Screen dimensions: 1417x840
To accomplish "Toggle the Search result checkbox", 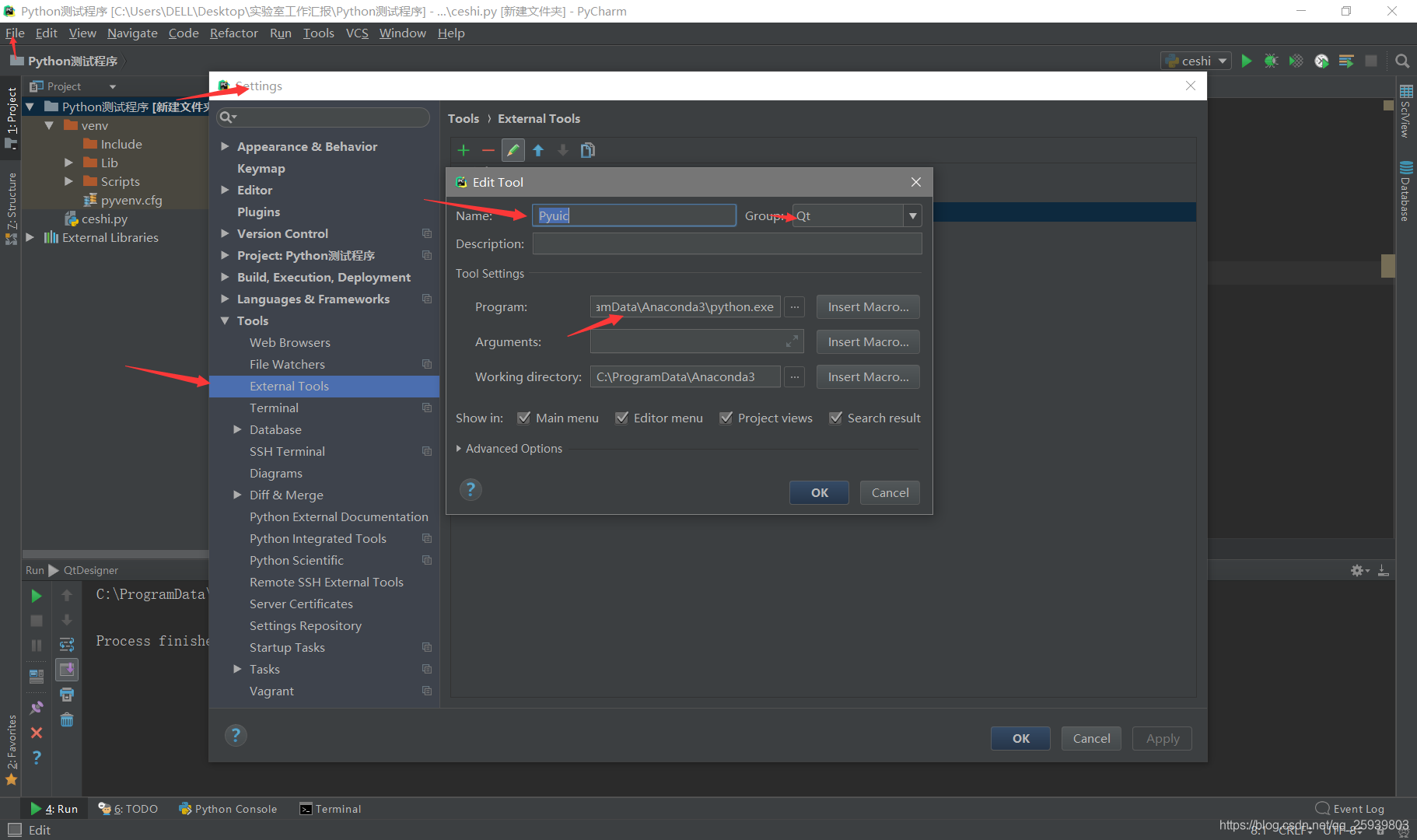I will coord(835,418).
